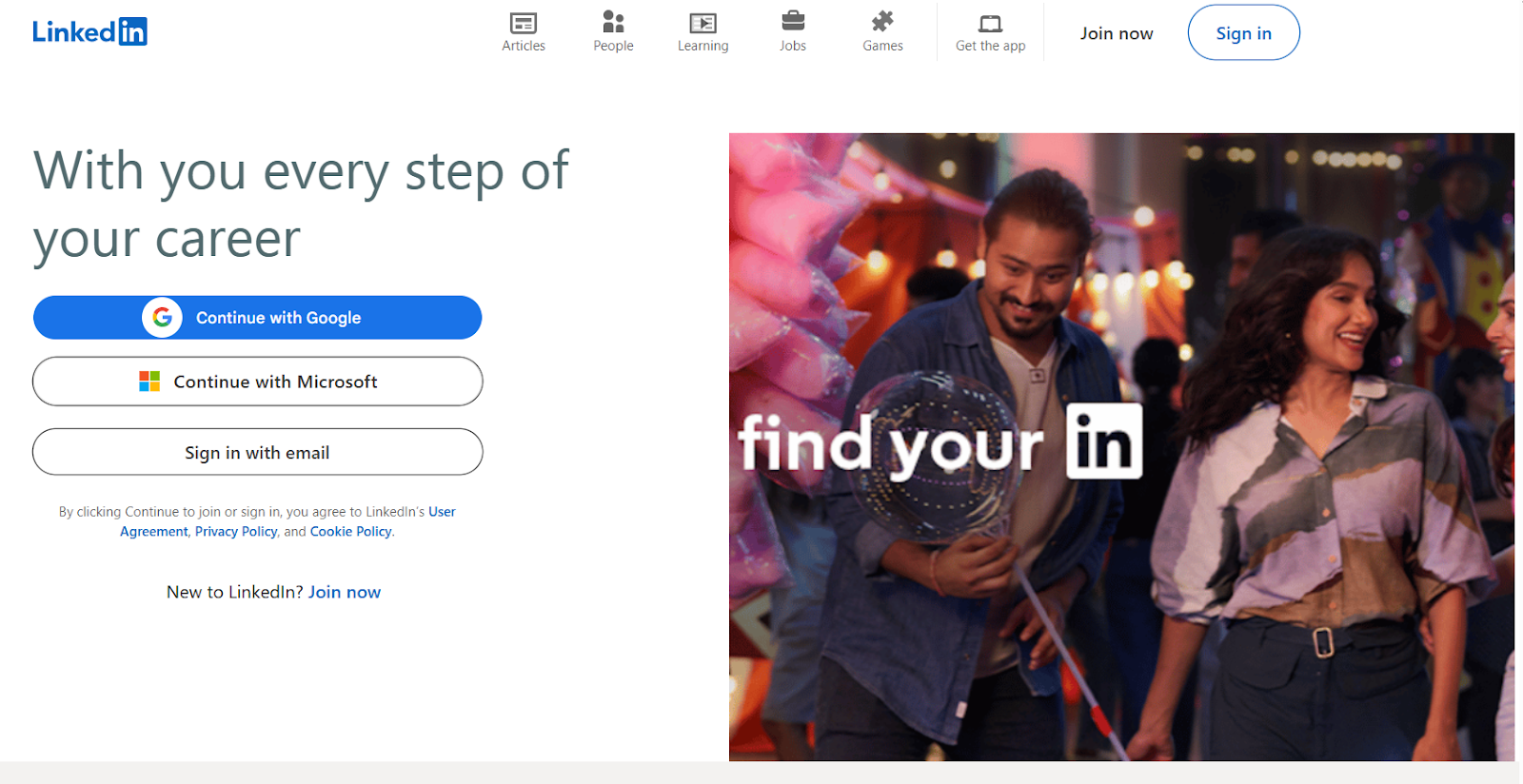
Task: Select the 'With you every step' heading
Action: pos(301,205)
